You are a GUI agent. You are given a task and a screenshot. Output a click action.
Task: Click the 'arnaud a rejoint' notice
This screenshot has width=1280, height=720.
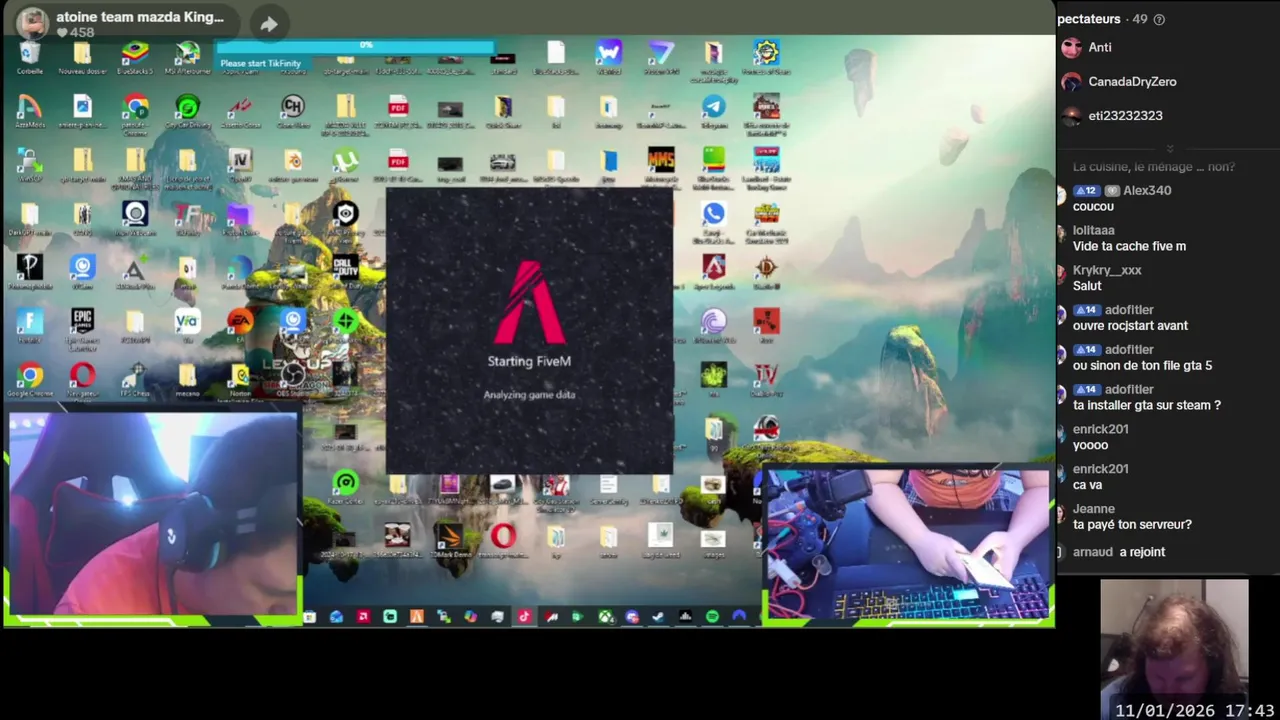point(1119,552)
